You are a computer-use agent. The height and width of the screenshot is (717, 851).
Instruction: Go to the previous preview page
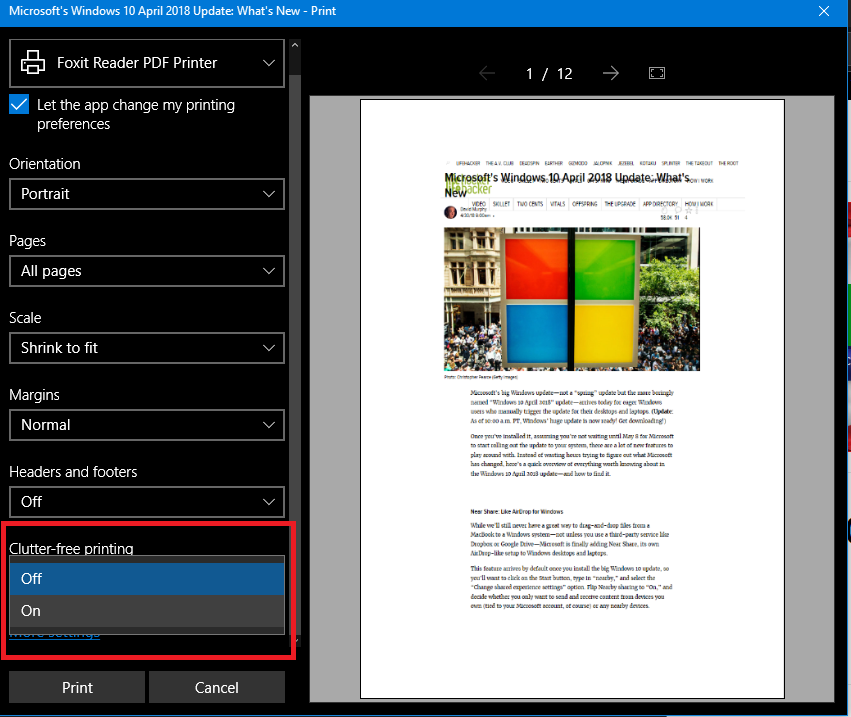487,74
